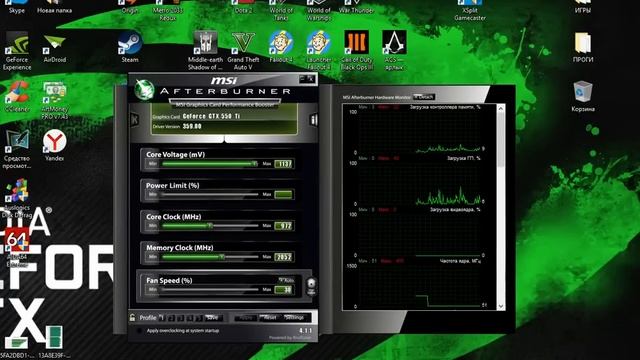The image size is (640, 360).
Task: Click the Afterburner left side K button
Action: (134, 119)
